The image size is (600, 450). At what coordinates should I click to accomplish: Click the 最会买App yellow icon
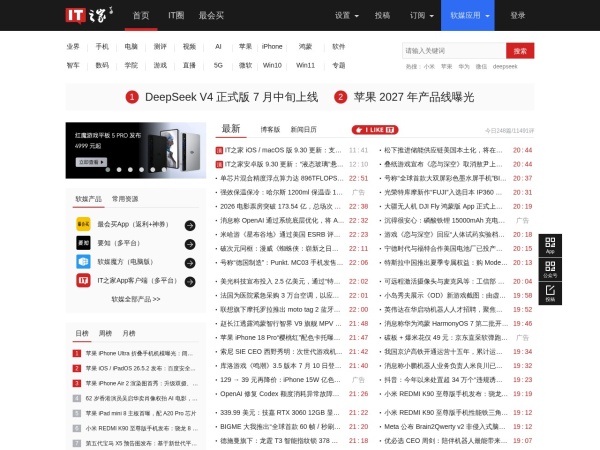(83, 224)
